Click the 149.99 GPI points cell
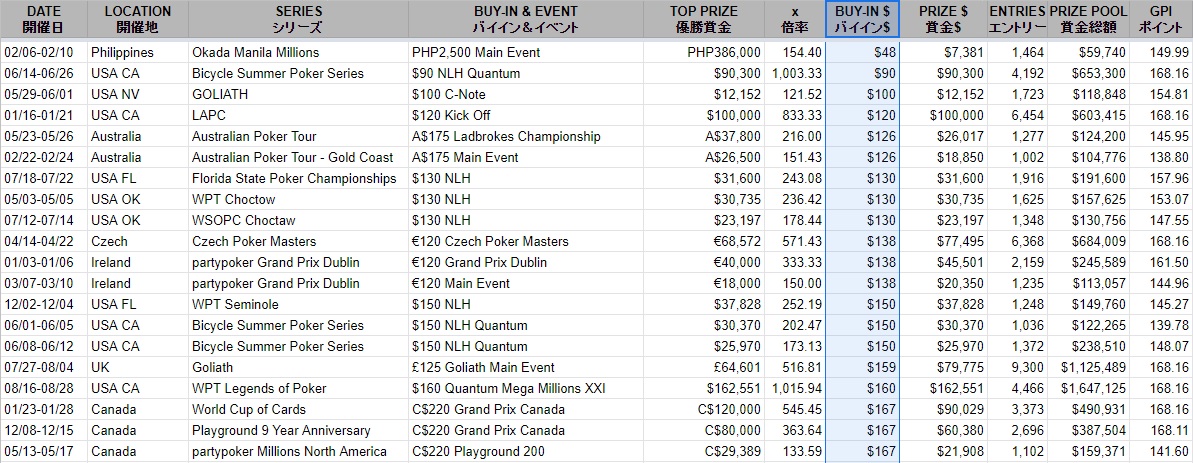 [1161, 52]
